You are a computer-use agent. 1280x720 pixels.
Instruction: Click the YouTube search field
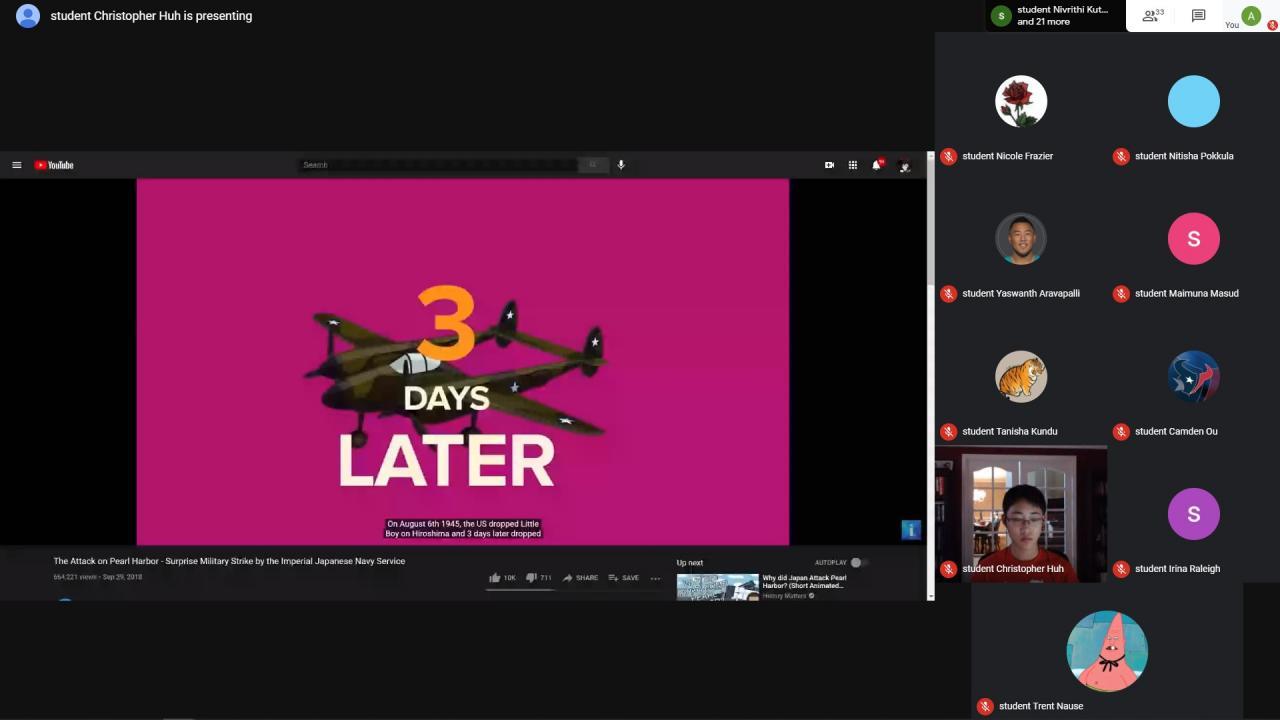click(439, 165)
